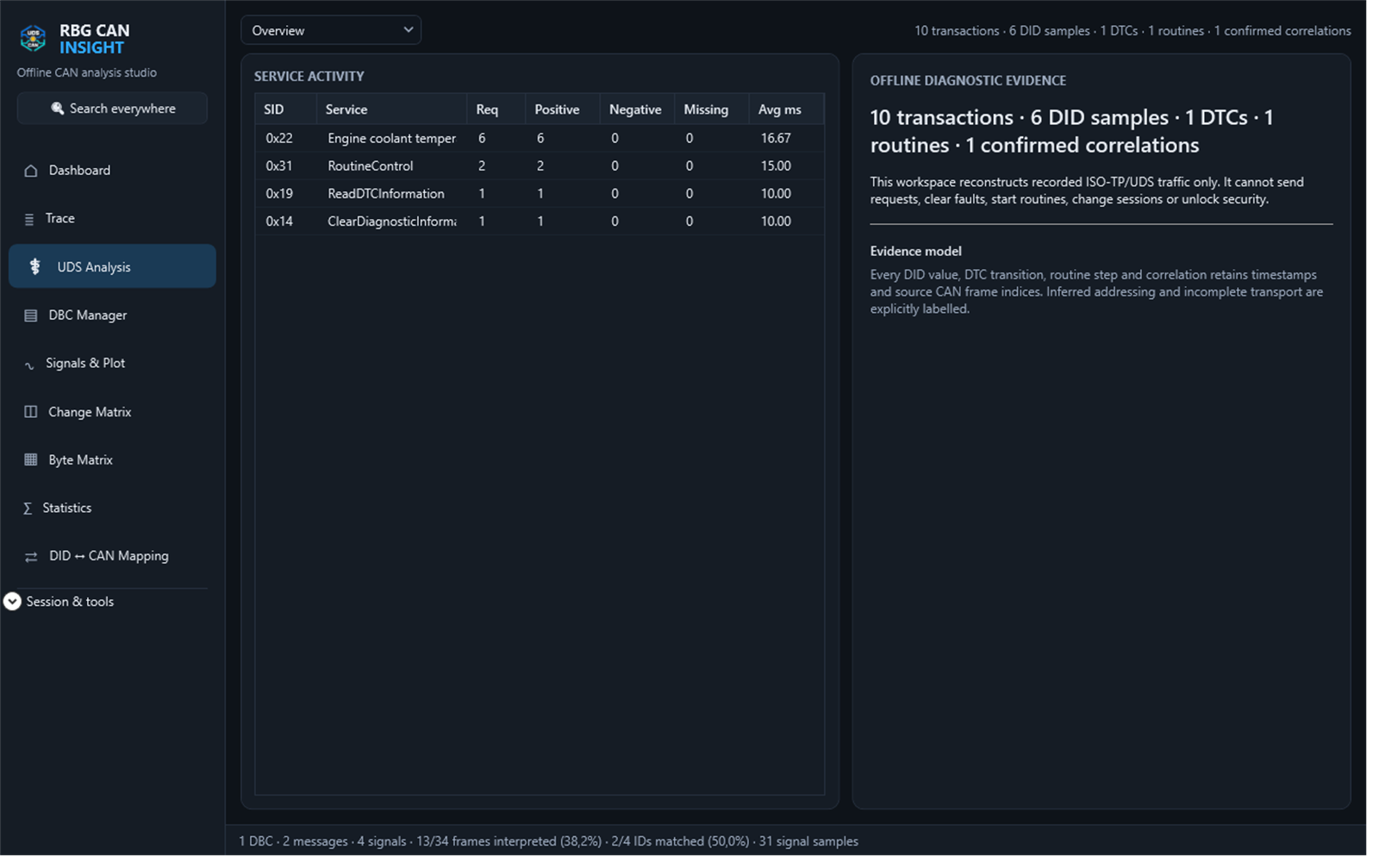
Task: Open DID ↔ CAN Mapping
Action: click(x=112, y=557)
